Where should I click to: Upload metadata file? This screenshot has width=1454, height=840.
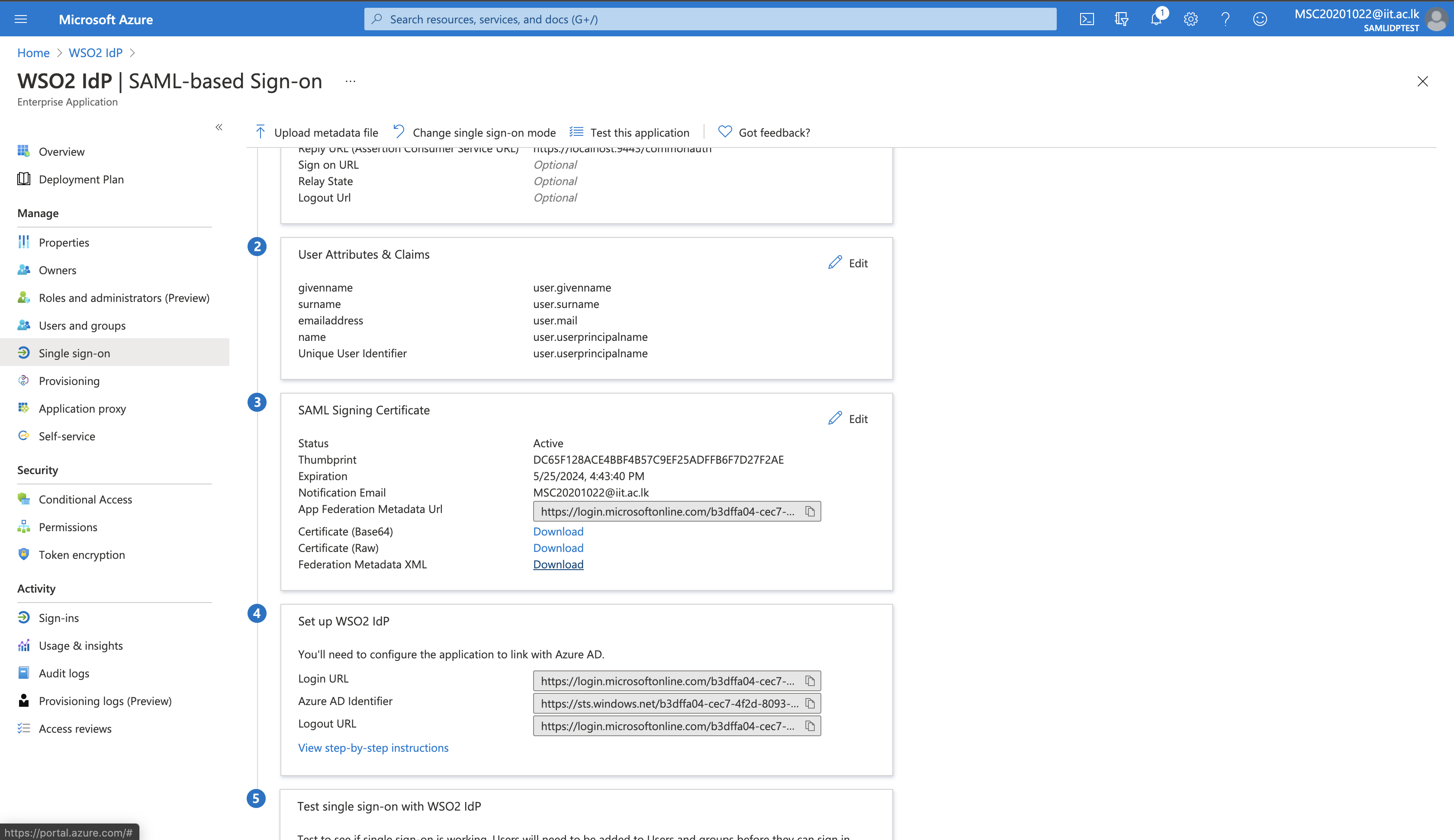[x=316, y=133]
